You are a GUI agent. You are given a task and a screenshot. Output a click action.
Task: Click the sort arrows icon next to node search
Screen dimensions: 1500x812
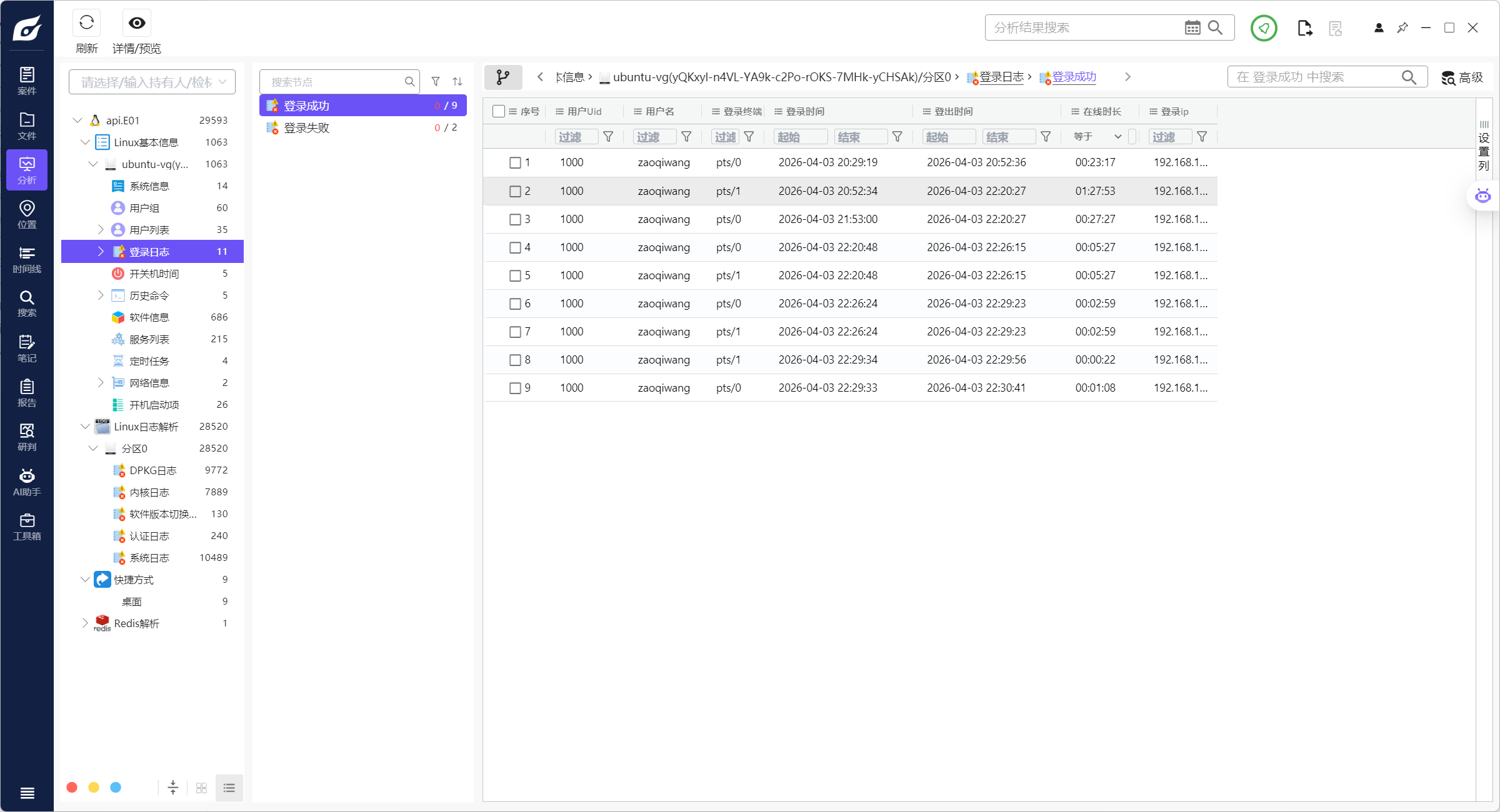(x=457, y=82)
